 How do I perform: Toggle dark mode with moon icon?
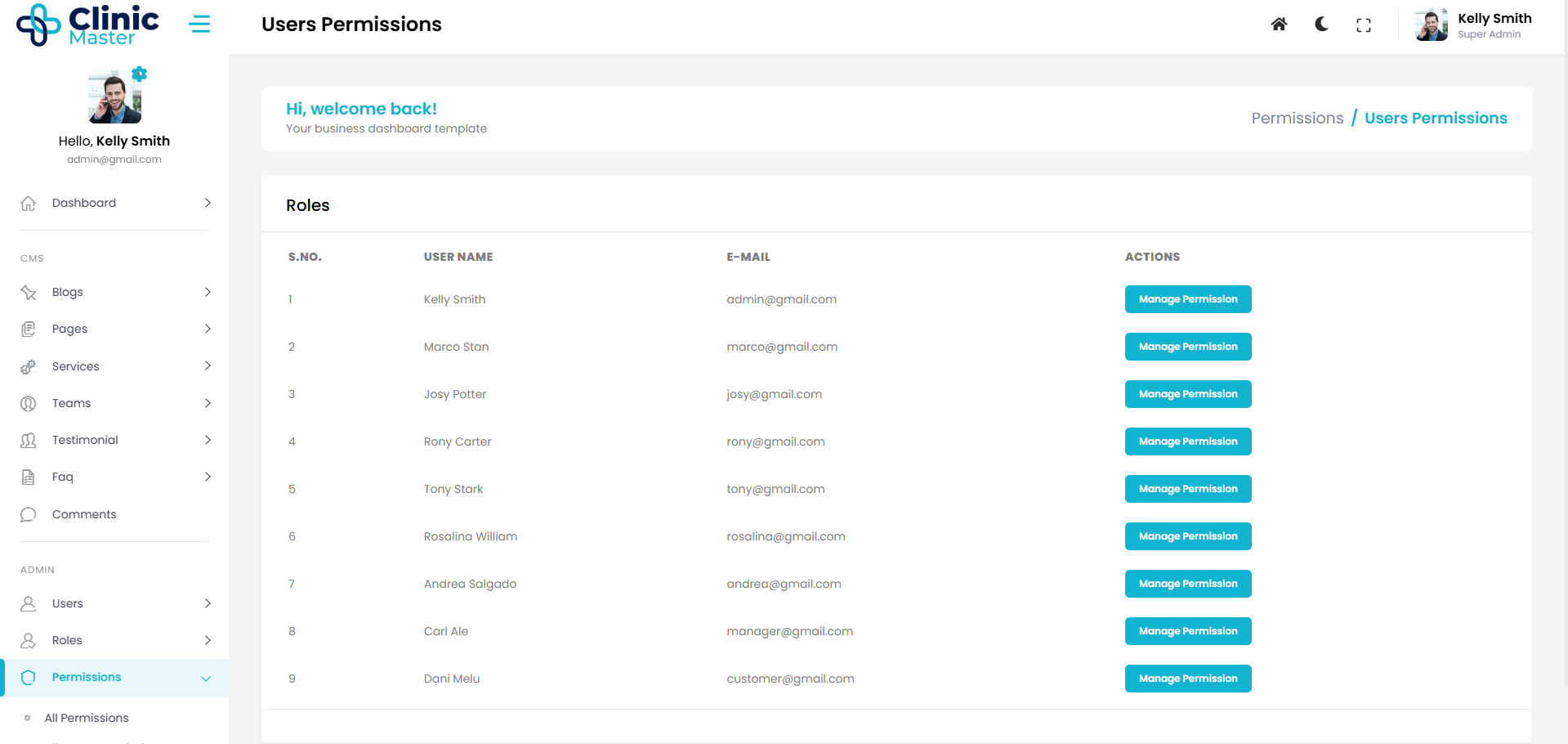(1321, 25)
